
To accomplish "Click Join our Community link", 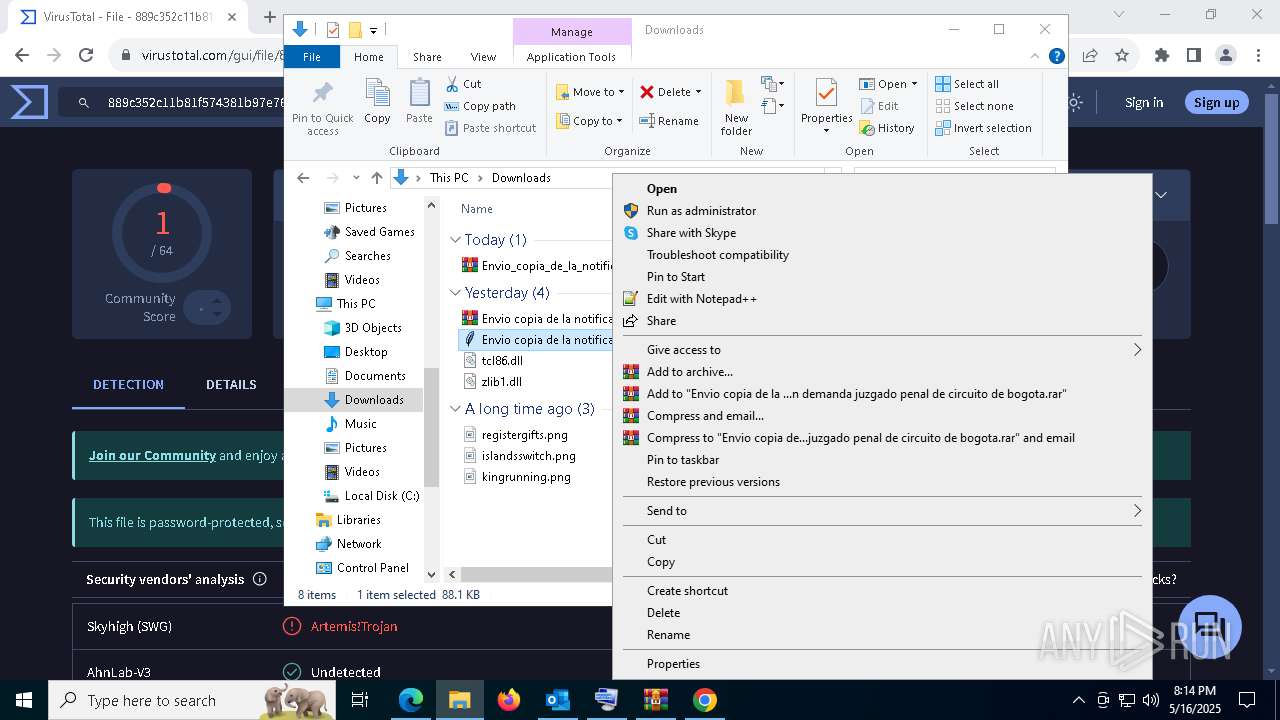I will point(152,455).
